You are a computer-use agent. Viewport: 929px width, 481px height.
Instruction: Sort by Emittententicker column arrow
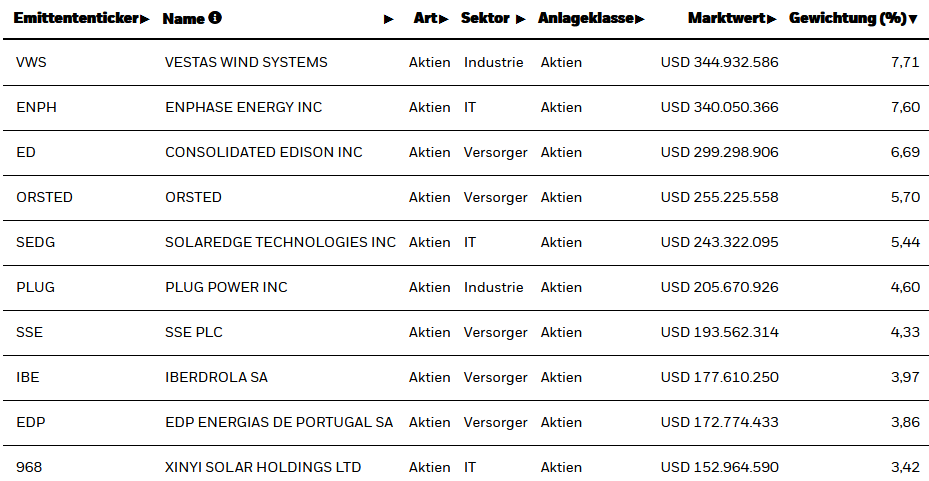tap(146, 19)
